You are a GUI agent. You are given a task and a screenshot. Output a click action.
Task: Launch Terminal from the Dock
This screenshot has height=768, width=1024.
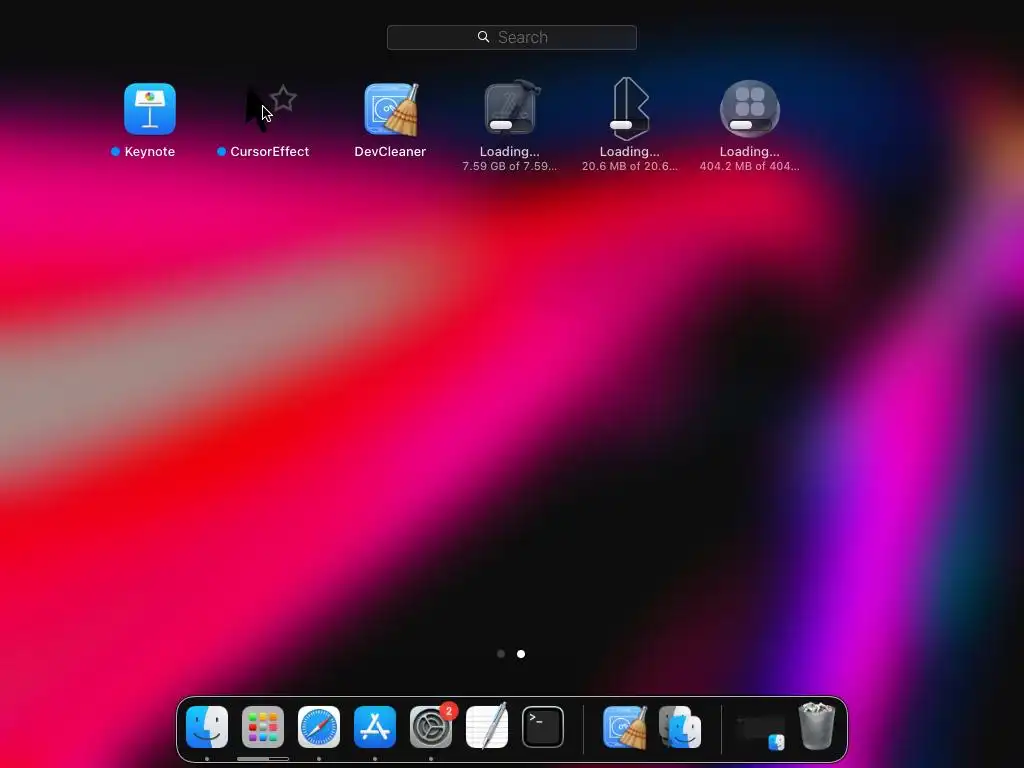[543, 727]
